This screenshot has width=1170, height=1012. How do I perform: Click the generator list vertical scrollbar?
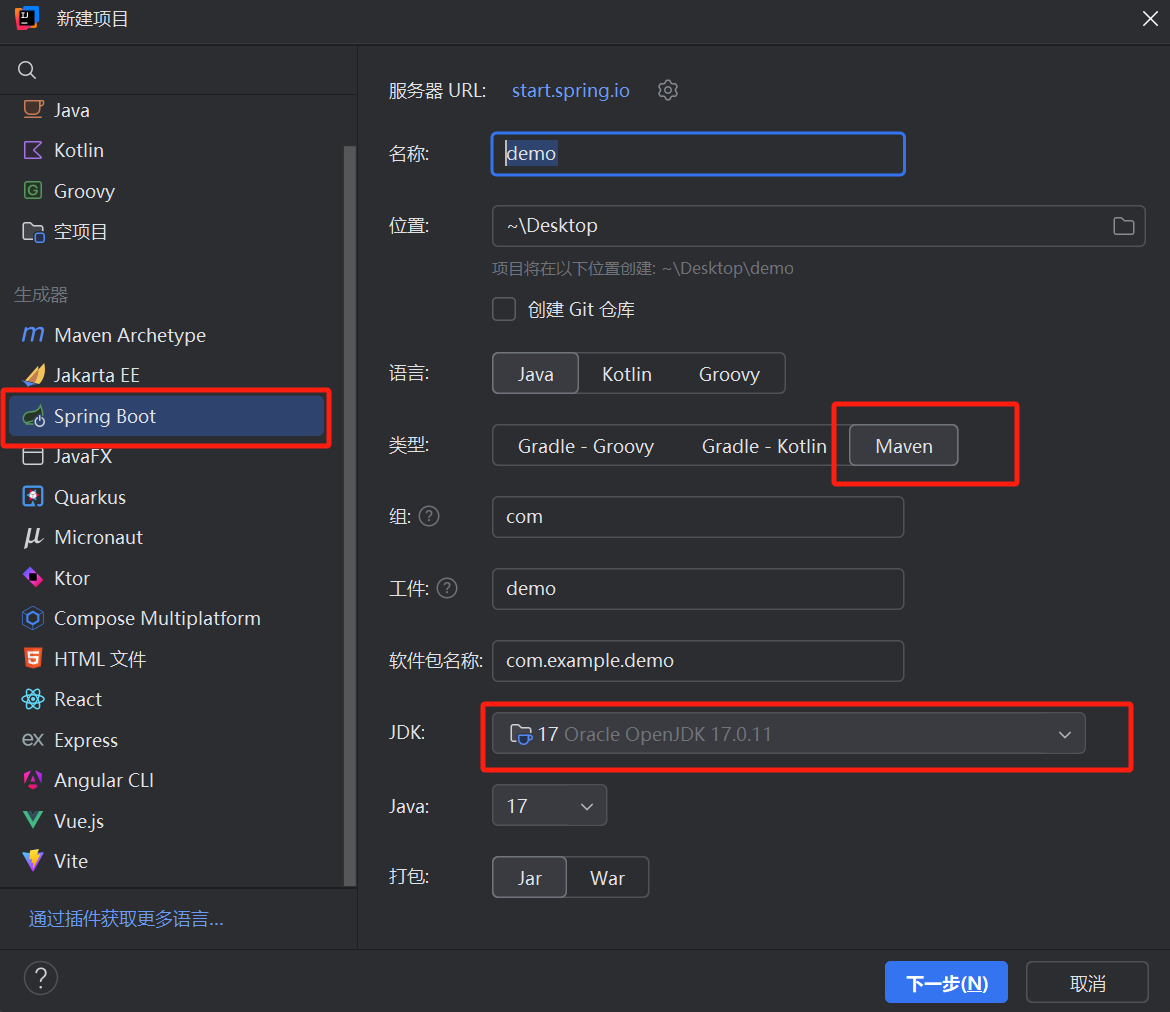coord(349,515)
